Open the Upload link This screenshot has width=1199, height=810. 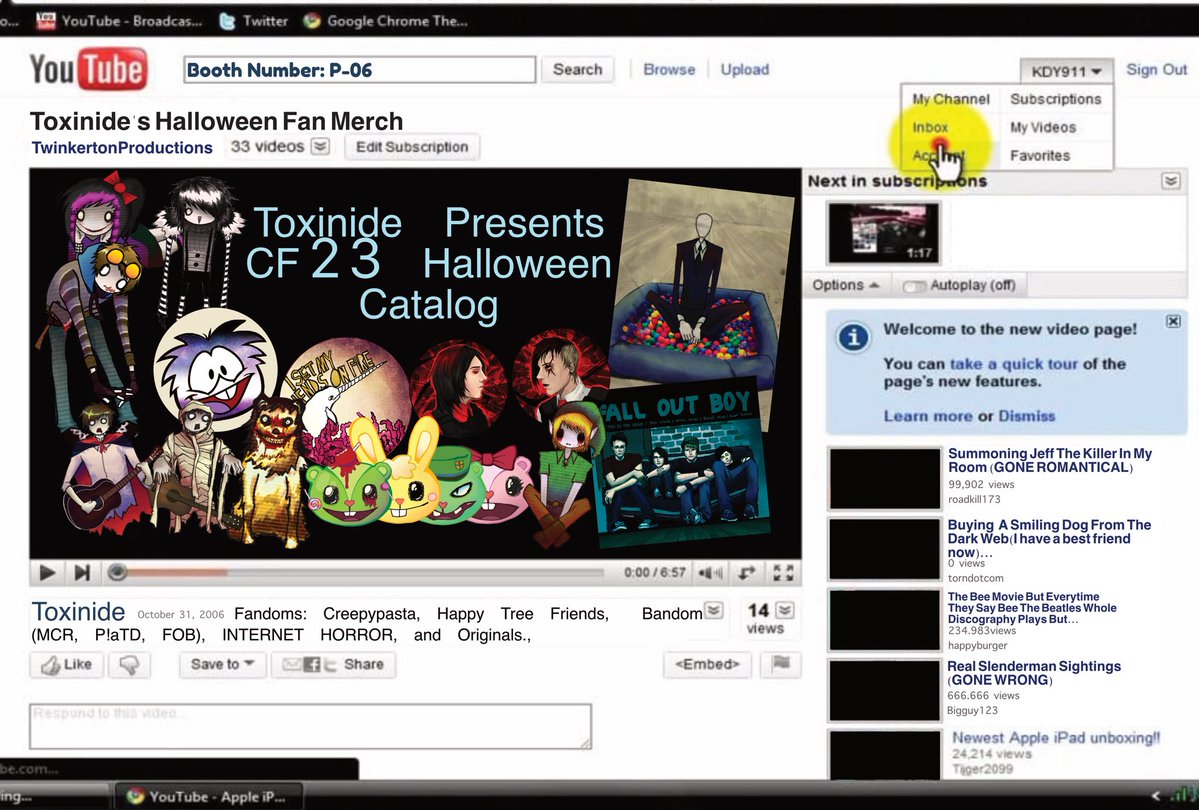744,70
